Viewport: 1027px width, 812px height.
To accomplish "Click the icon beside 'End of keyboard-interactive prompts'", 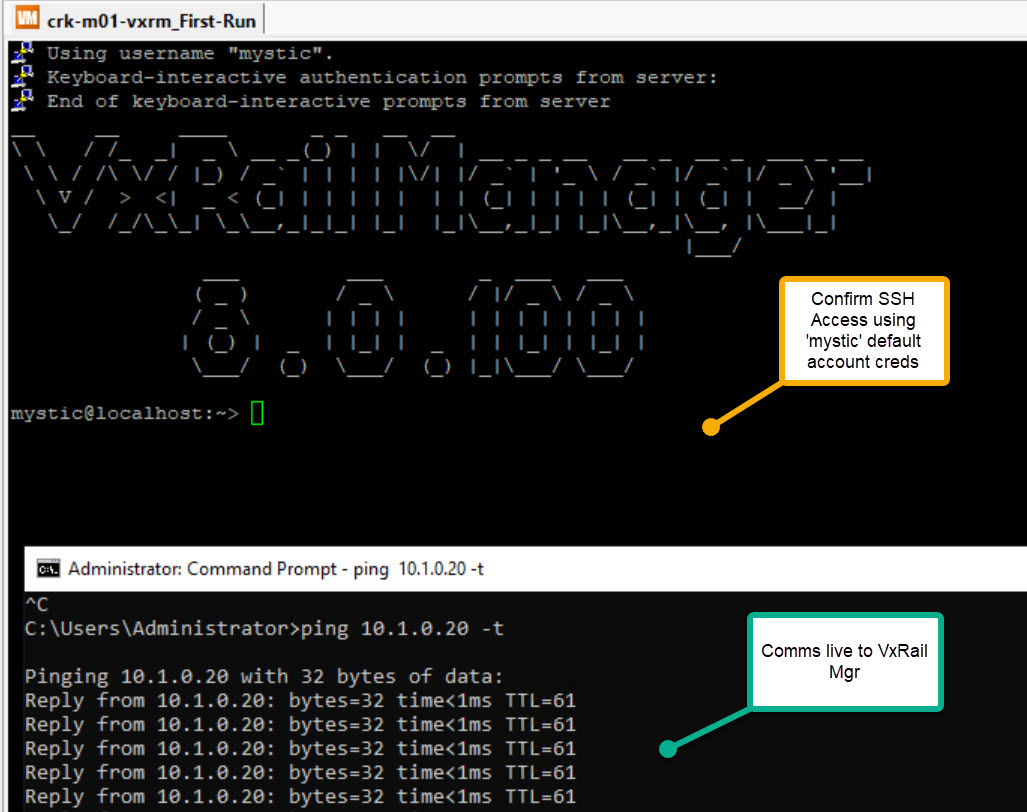I will pyautogui.click(x=21, y=101).
